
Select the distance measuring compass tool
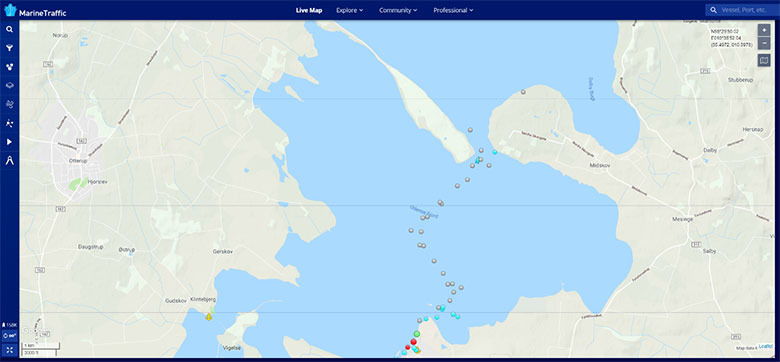pyautogui.click(x=9, y=161)
